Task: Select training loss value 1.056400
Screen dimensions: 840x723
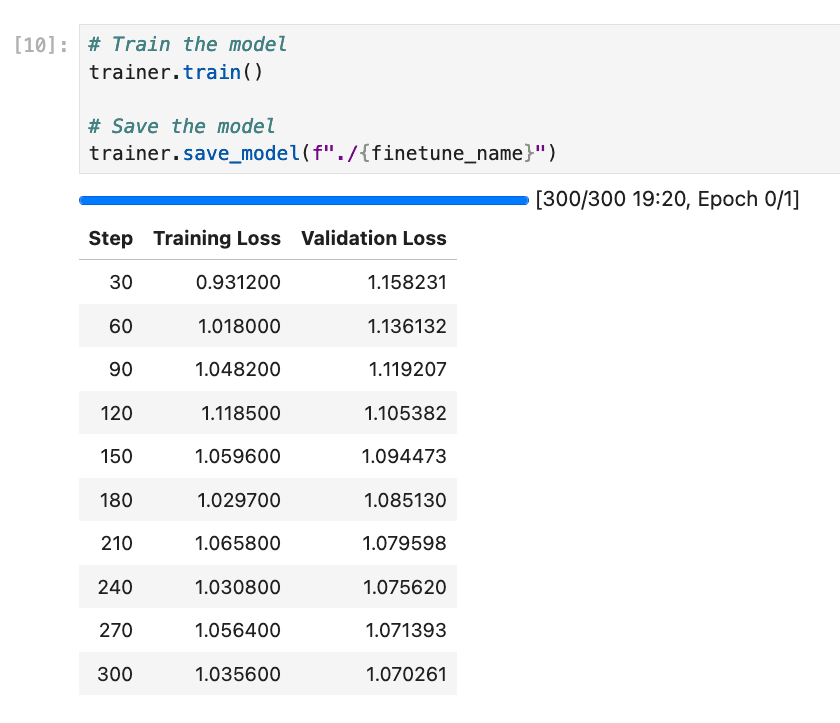Action: (238, 630)
